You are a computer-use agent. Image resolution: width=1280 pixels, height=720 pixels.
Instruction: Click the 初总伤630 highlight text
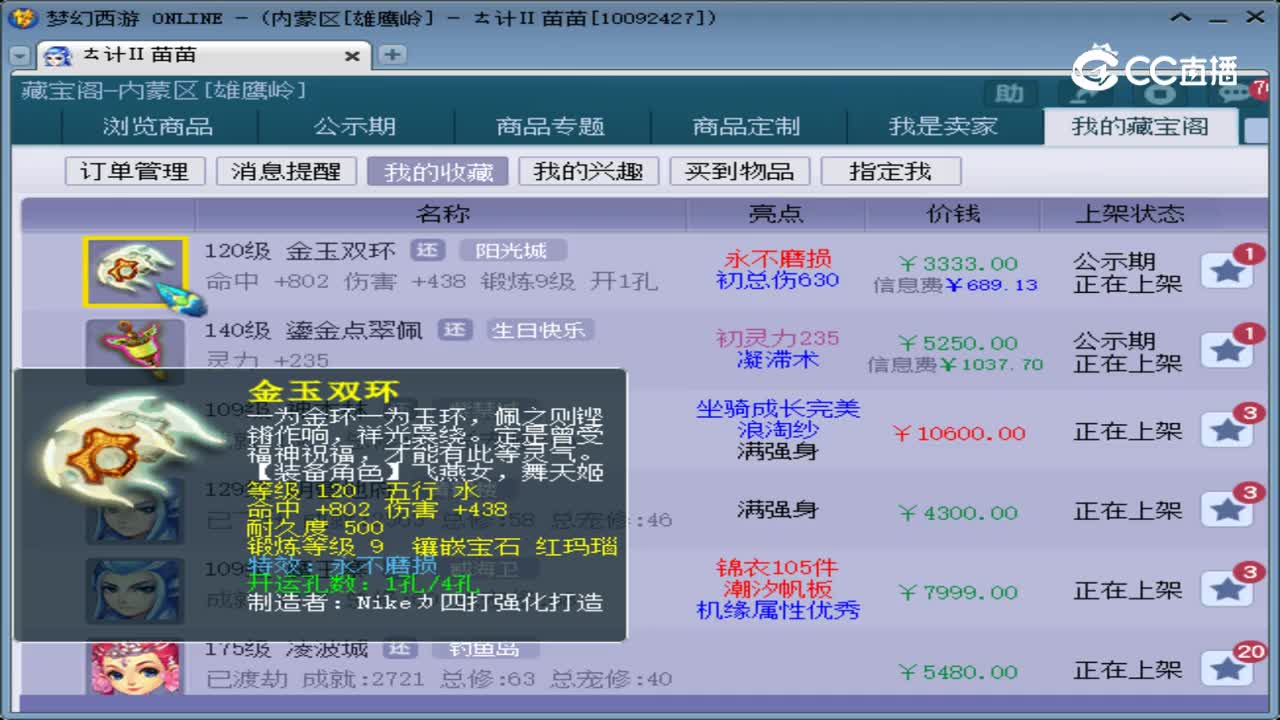(x=777, y=280)
